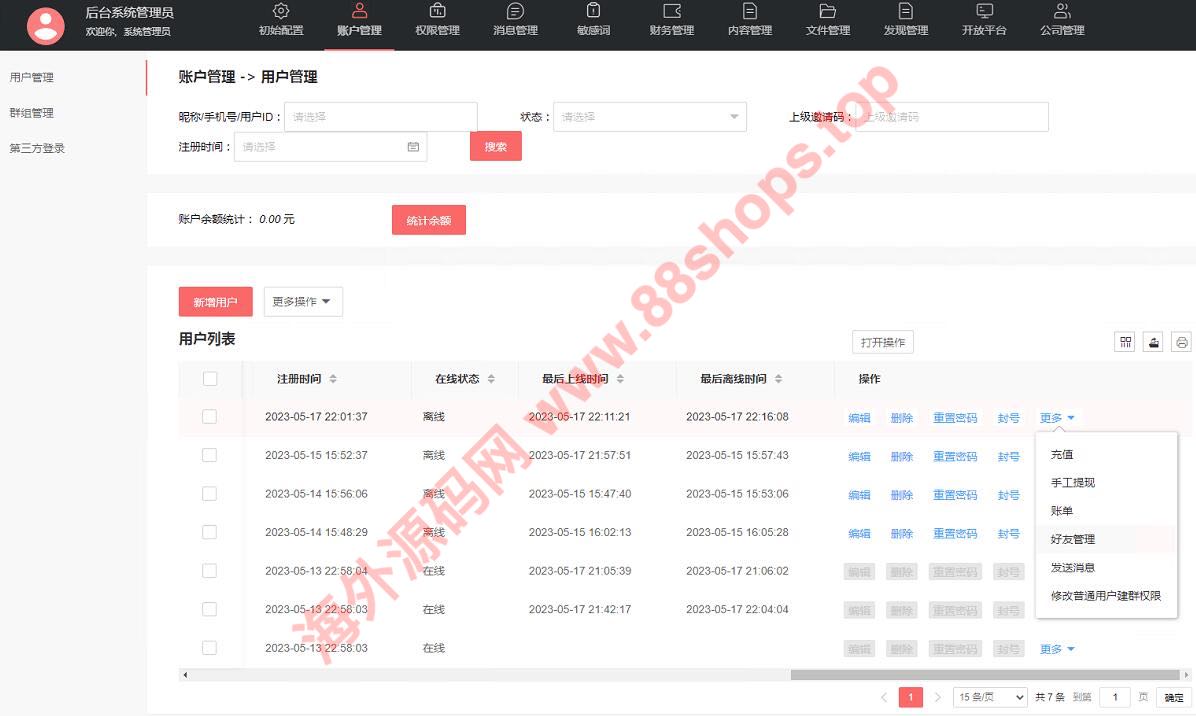Click the print icon above the table
This screenshot has width=1196, height=716.
(x=1182, y=342)
